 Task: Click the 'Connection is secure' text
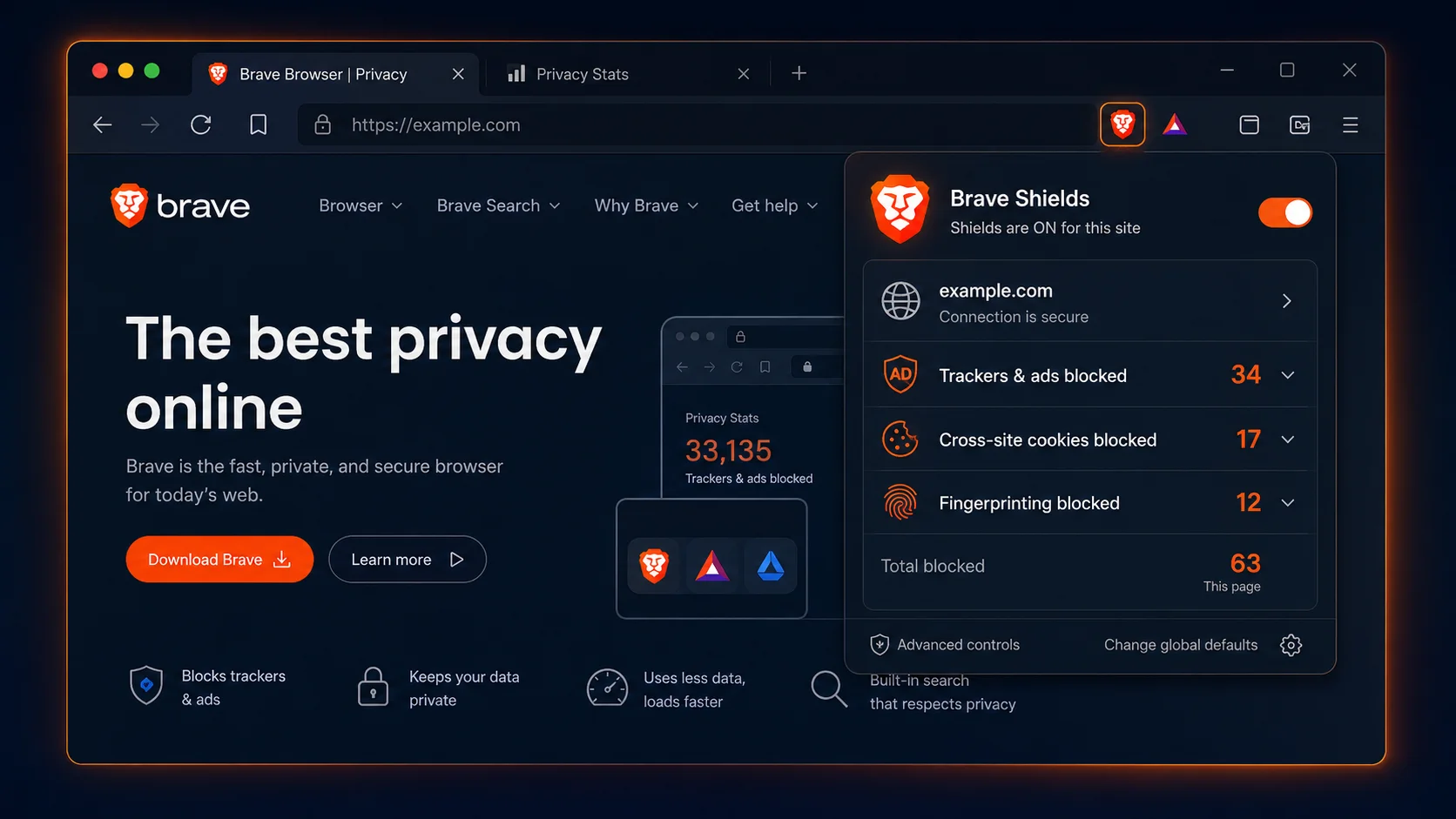point(1014,317)
